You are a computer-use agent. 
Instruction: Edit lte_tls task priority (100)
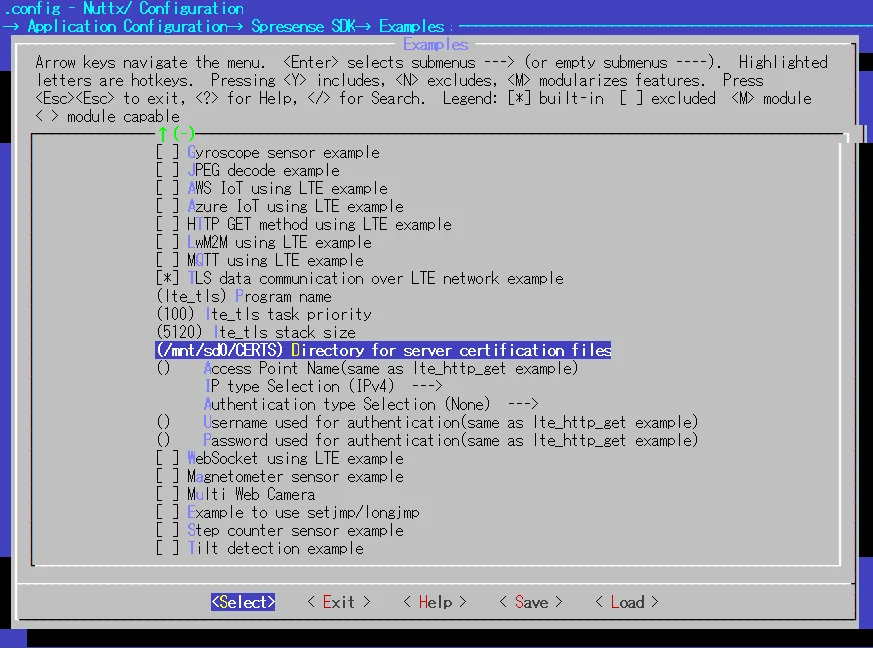point(264,314)
